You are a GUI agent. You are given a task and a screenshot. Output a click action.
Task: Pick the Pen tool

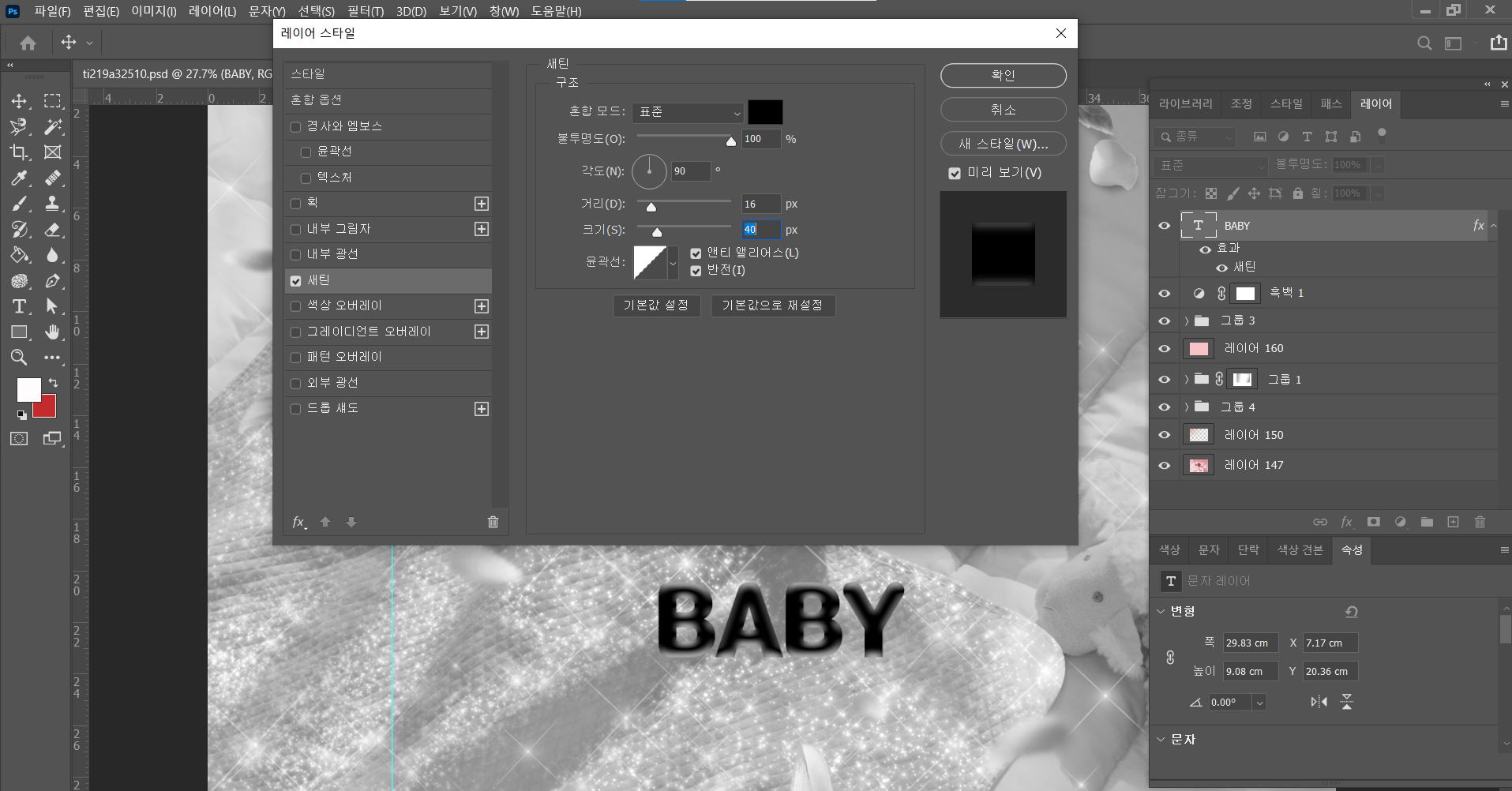(x=52, y=281)
